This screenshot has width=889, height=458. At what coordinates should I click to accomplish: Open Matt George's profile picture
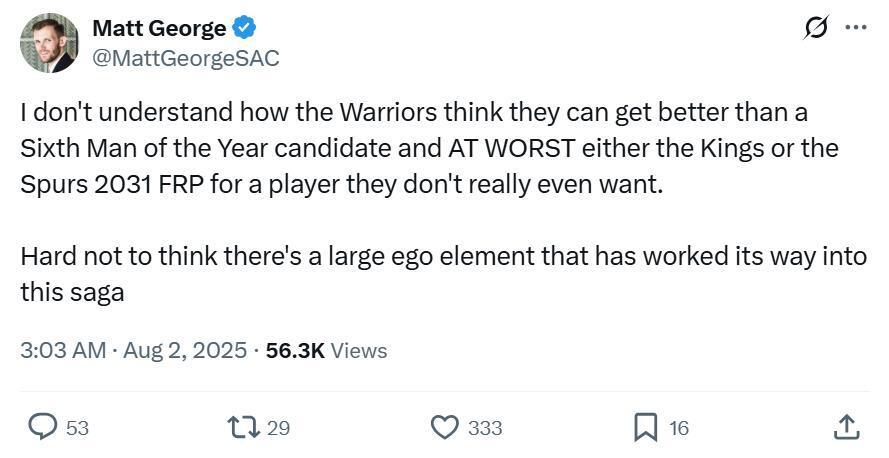pyautogui.click(x=49, y=43)
